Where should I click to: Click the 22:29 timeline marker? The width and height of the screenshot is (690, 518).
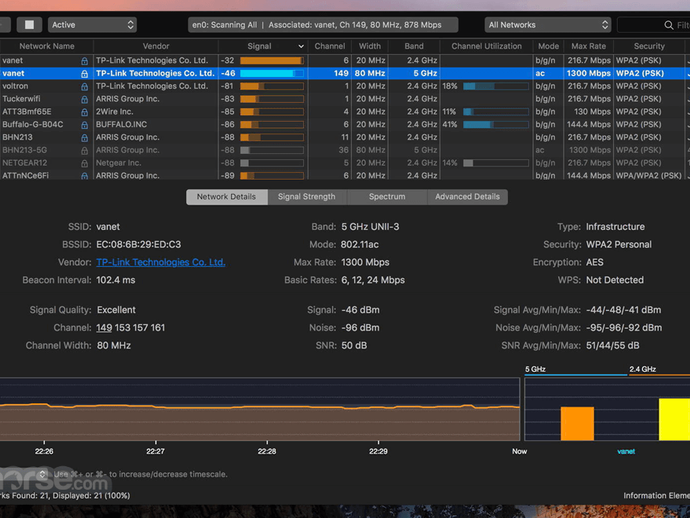(378, 451)
